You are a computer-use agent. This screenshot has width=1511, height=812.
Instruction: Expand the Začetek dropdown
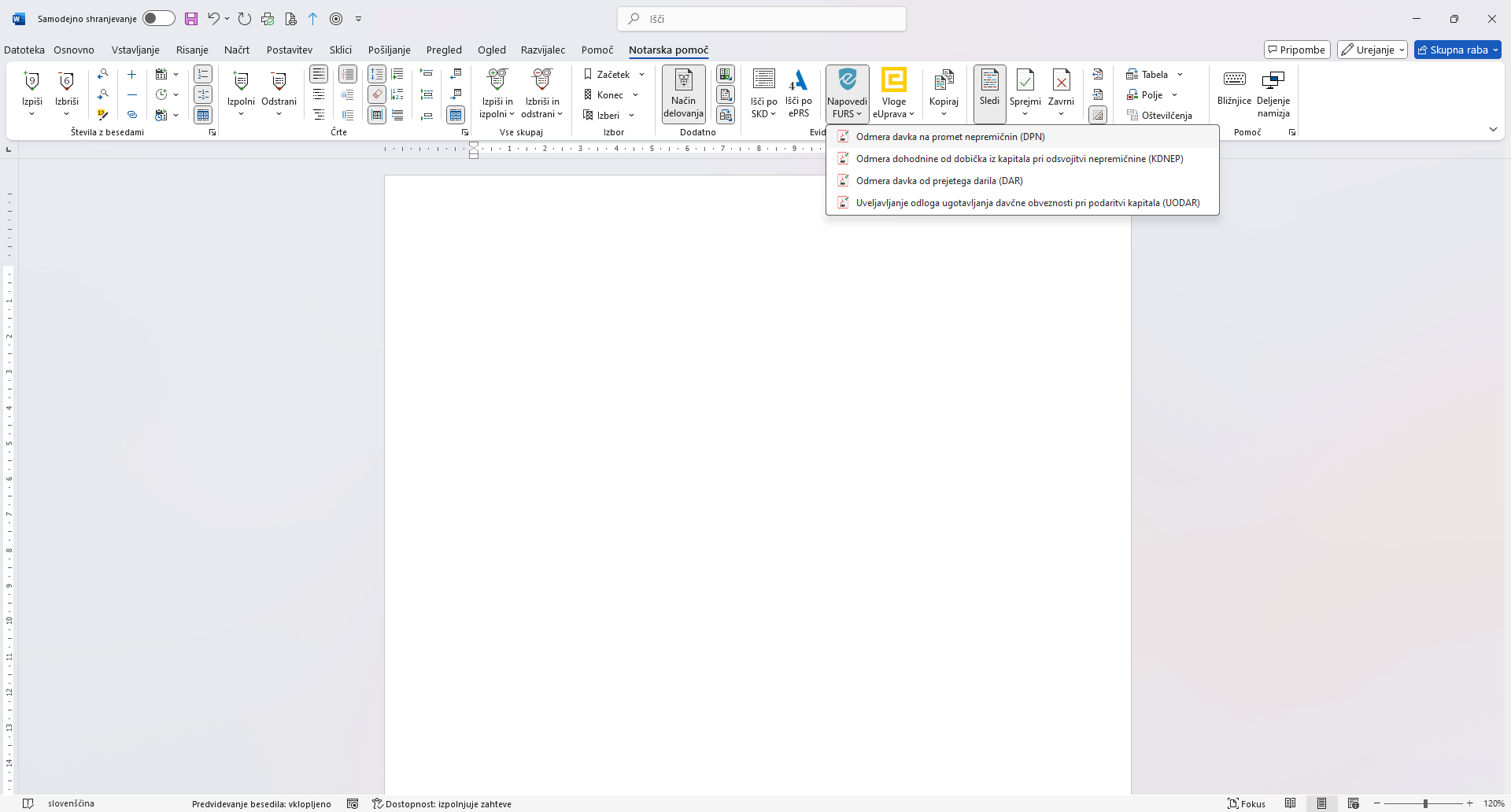coord(641,75)
